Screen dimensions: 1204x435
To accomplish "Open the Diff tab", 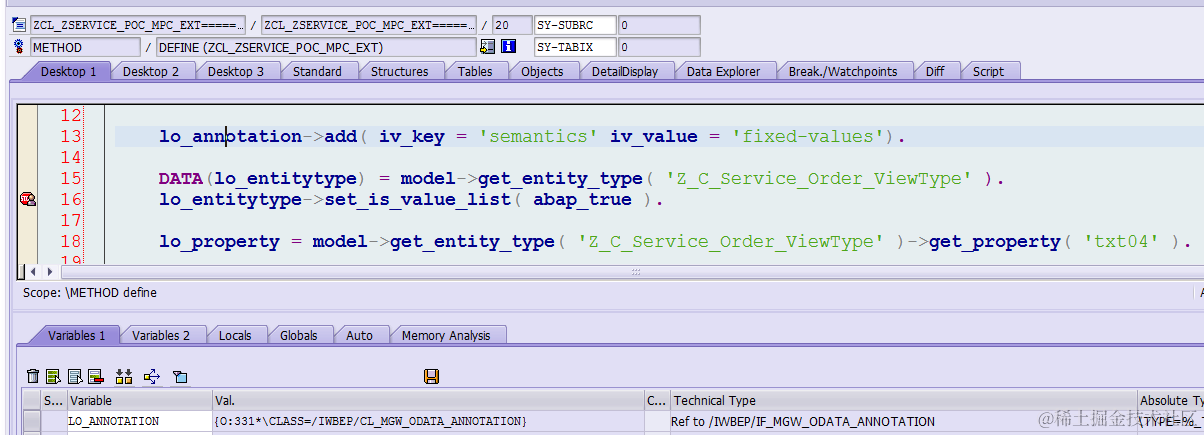I will click(x=935, y=71).
